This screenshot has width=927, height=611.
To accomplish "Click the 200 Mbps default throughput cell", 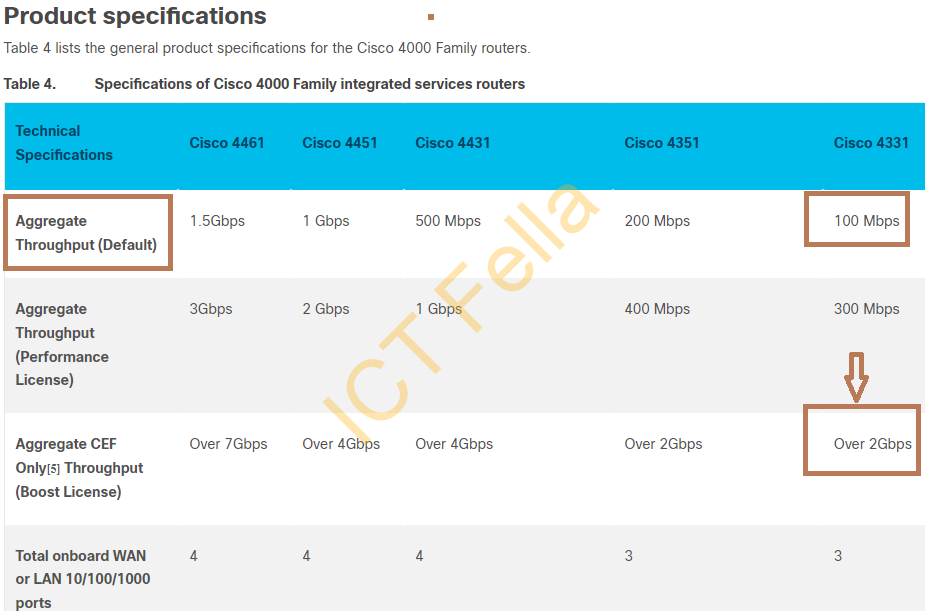I will tap(657, 221).
